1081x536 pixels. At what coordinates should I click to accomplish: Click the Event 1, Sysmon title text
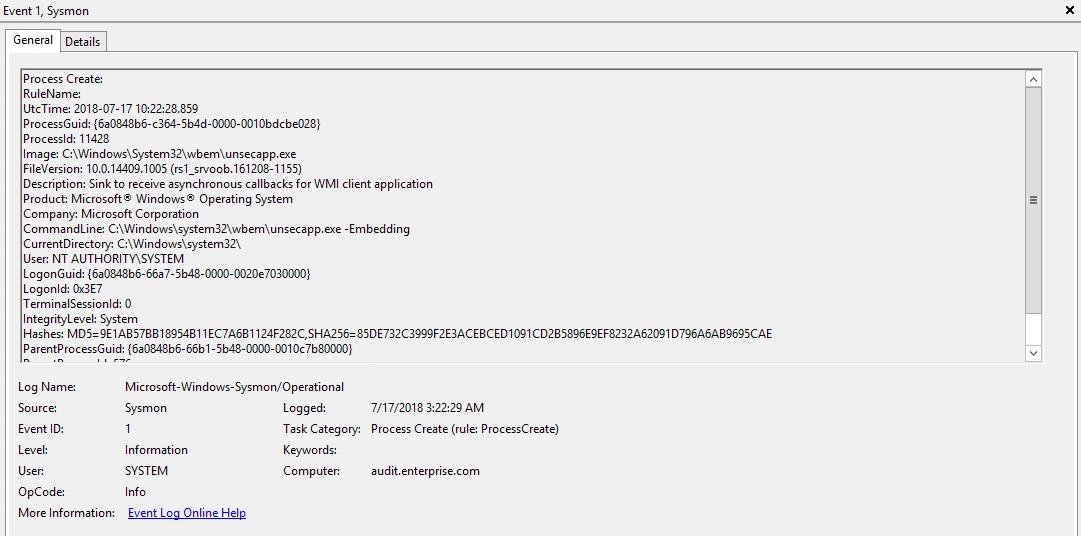coord(46,10)
